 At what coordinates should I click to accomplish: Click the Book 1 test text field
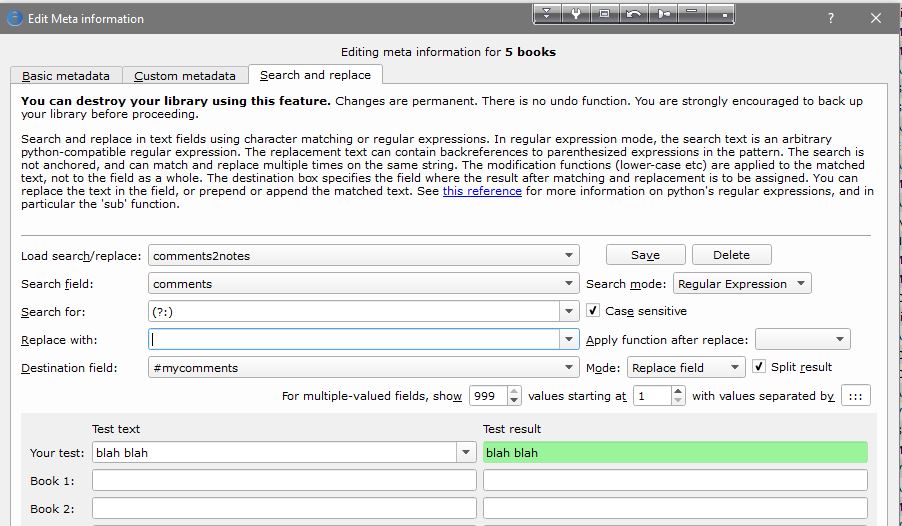(284, 480)
